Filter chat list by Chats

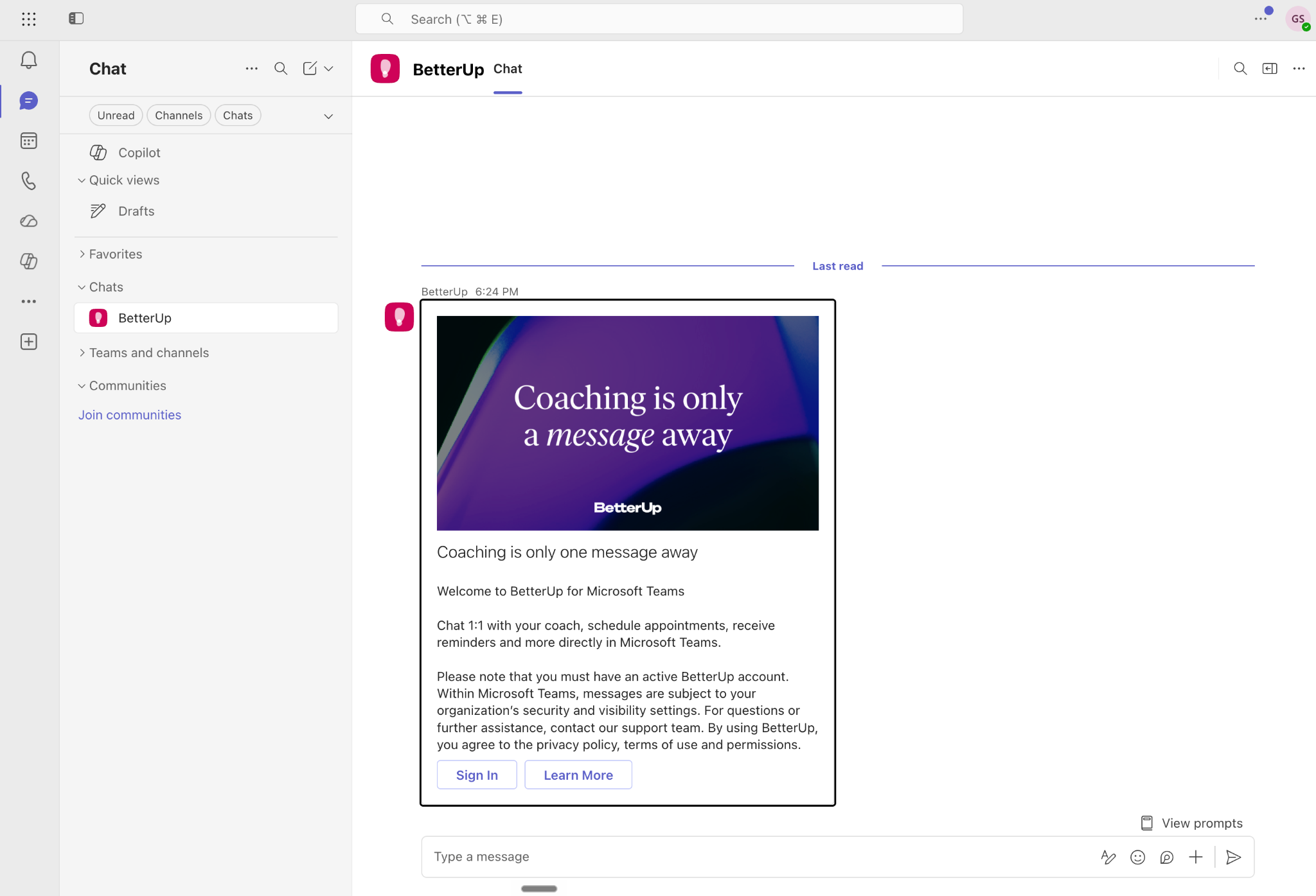[x=238, y=116]
